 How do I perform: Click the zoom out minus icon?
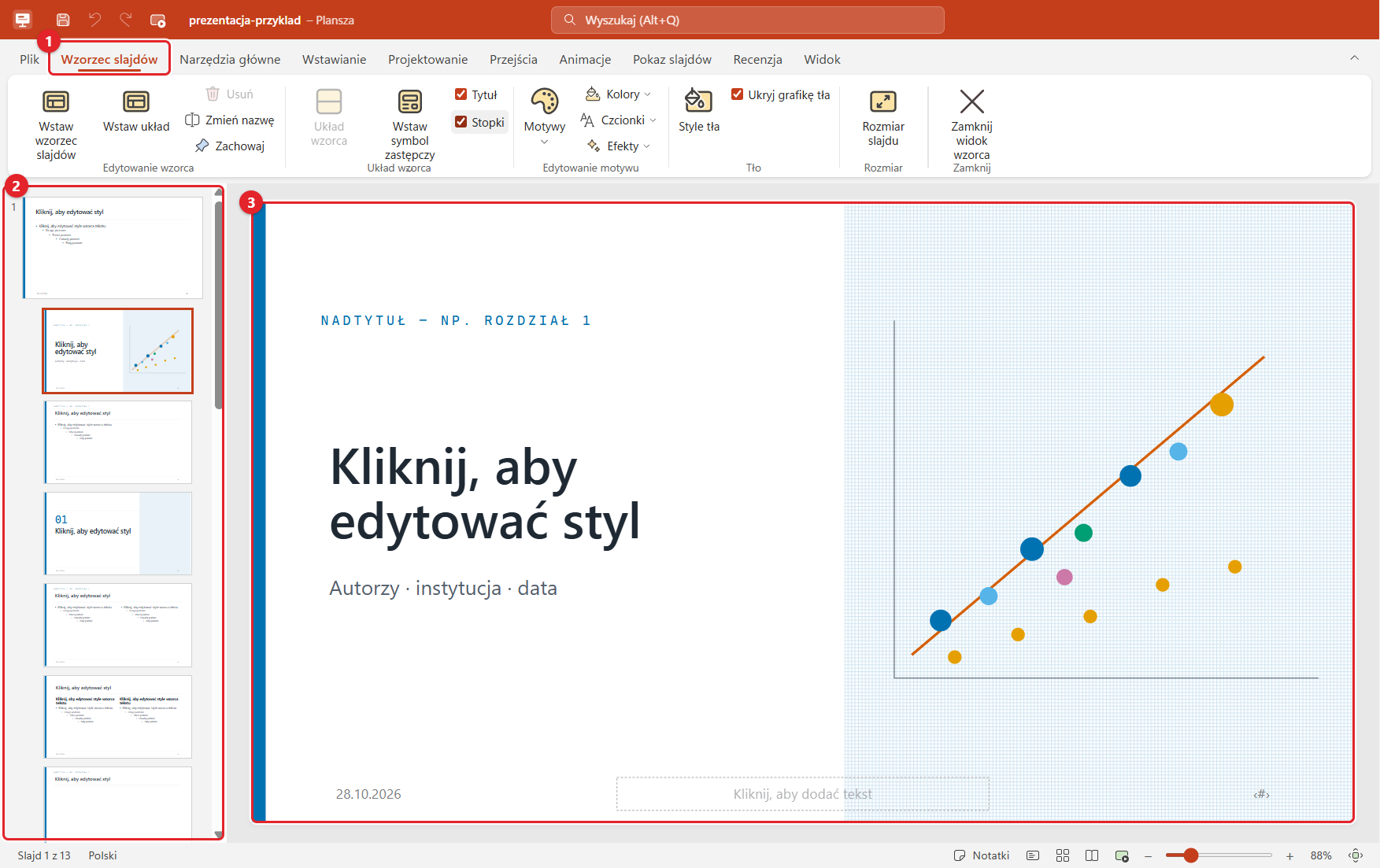pyautogui.click(x=1149, y=855)
